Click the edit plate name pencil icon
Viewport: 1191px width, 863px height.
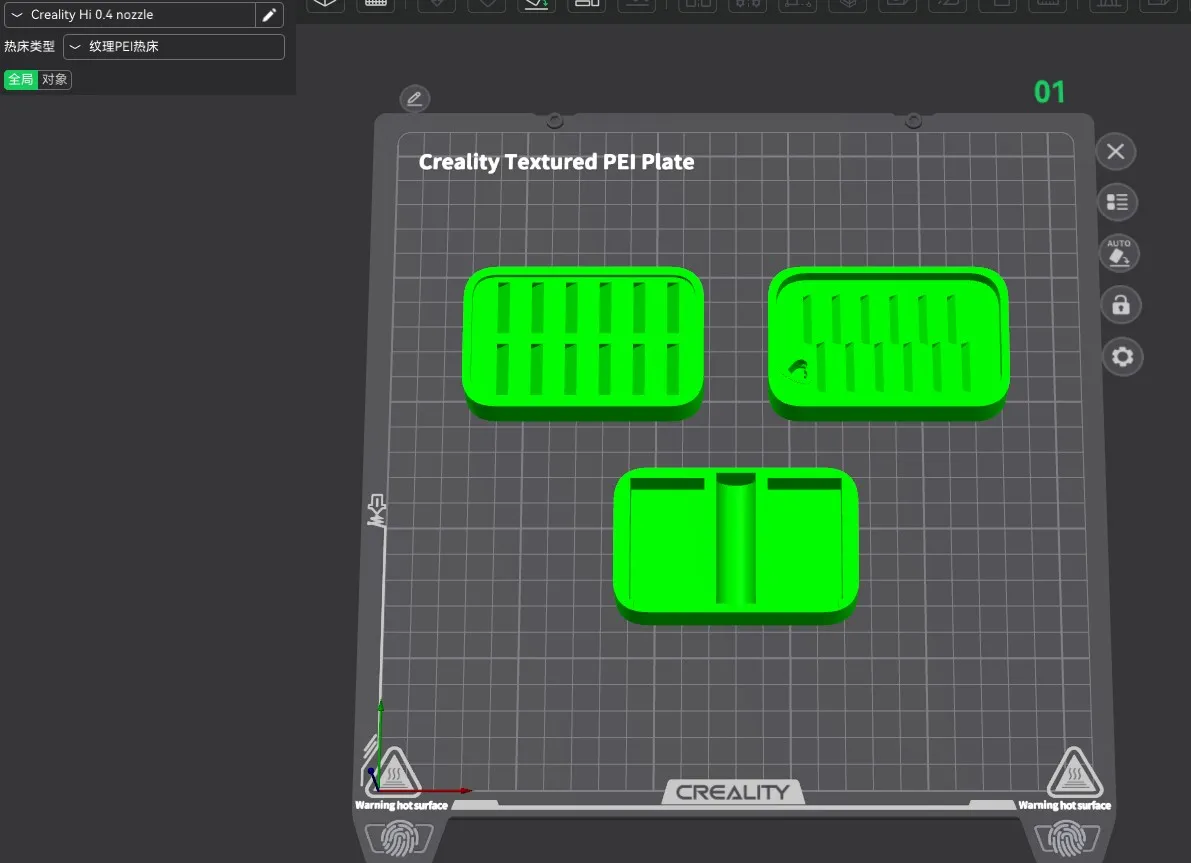(x=414, y=98)
